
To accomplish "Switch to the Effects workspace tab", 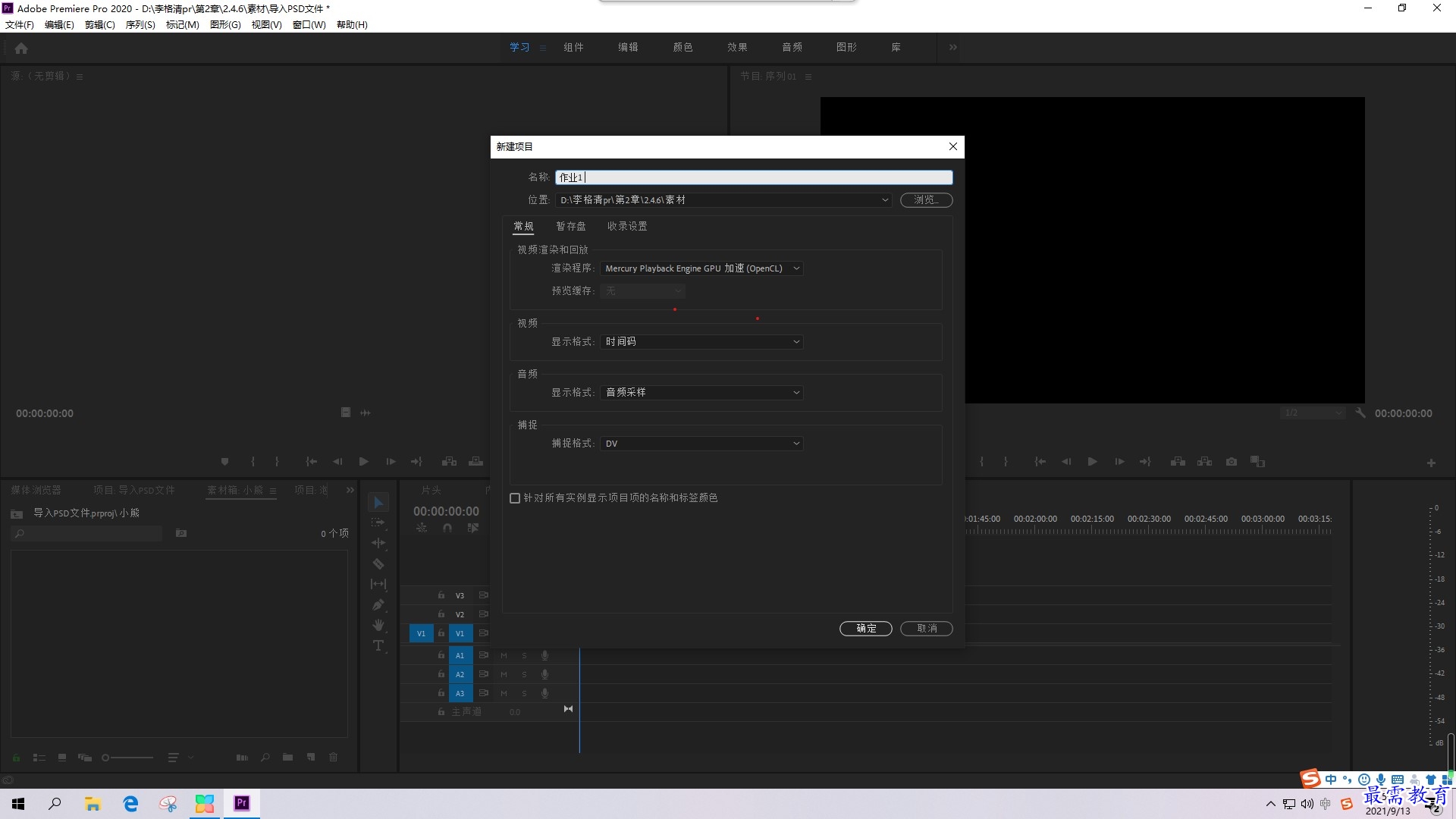I will click(x=737, y=47).
